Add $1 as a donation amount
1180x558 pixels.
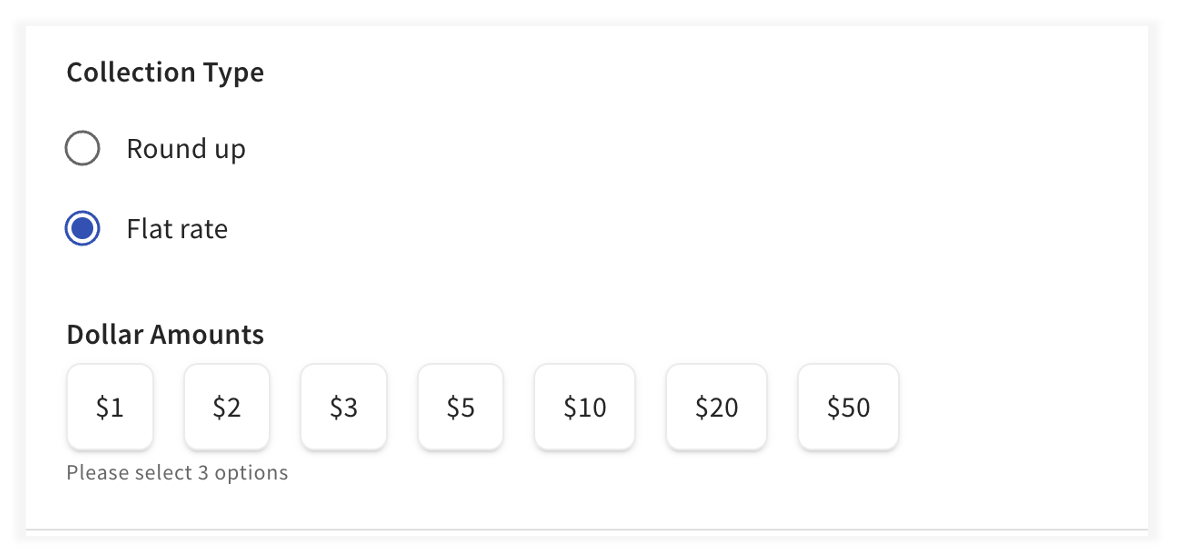(110, 407)
